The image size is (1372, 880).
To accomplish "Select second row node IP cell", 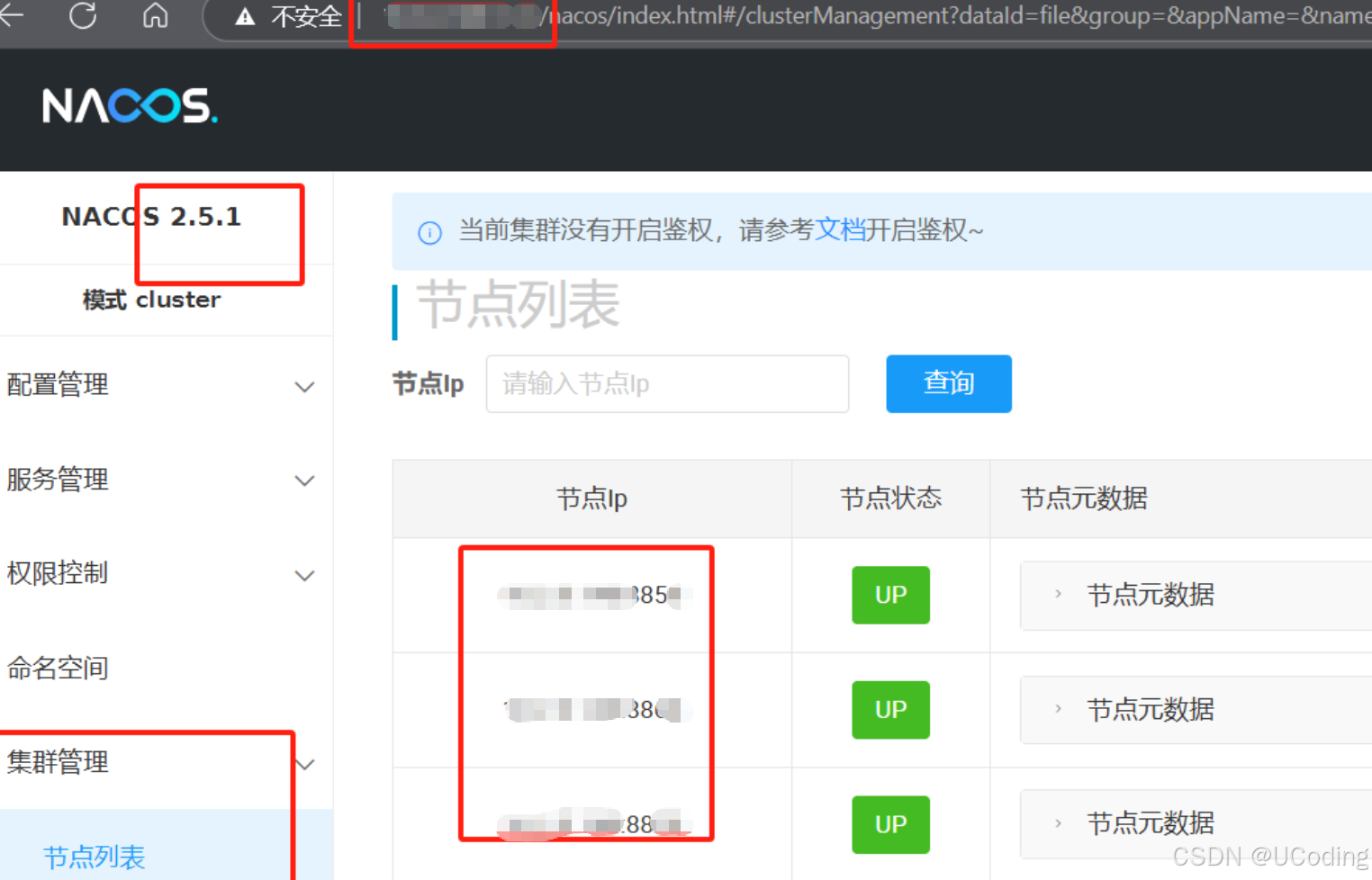I will pos(592,710).
